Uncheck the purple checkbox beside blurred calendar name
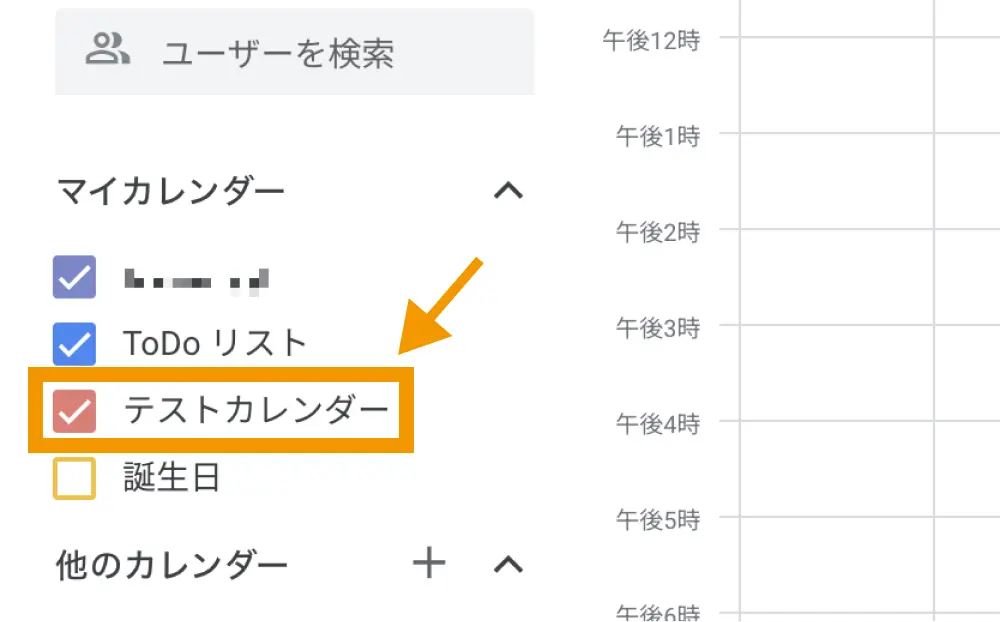Screen dimensions: 1000x622 74,278
